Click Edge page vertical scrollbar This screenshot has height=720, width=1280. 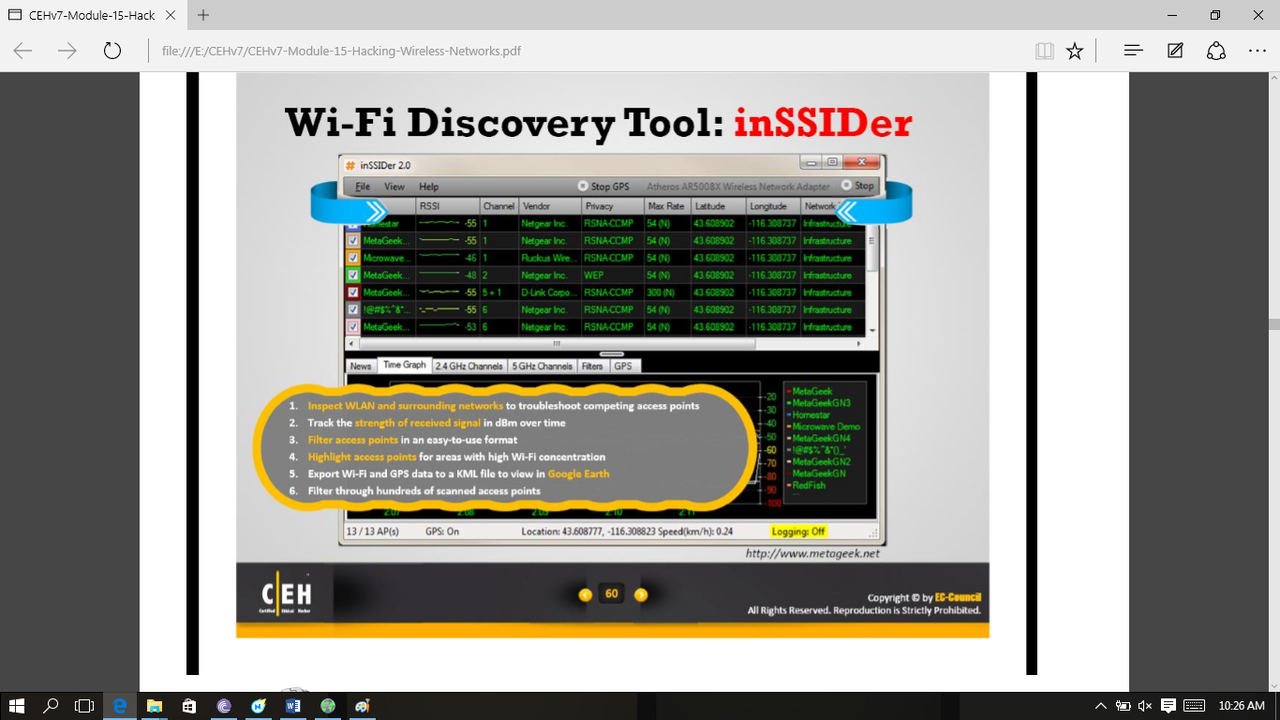(1272, 324)
